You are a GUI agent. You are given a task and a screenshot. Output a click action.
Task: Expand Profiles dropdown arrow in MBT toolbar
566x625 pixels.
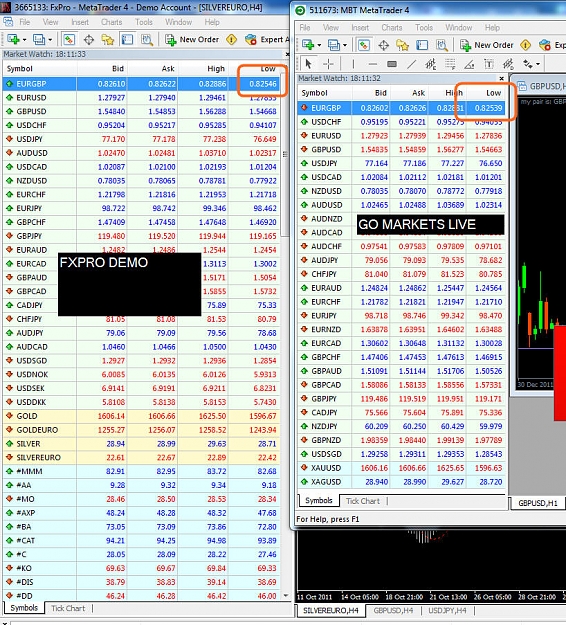345,45
